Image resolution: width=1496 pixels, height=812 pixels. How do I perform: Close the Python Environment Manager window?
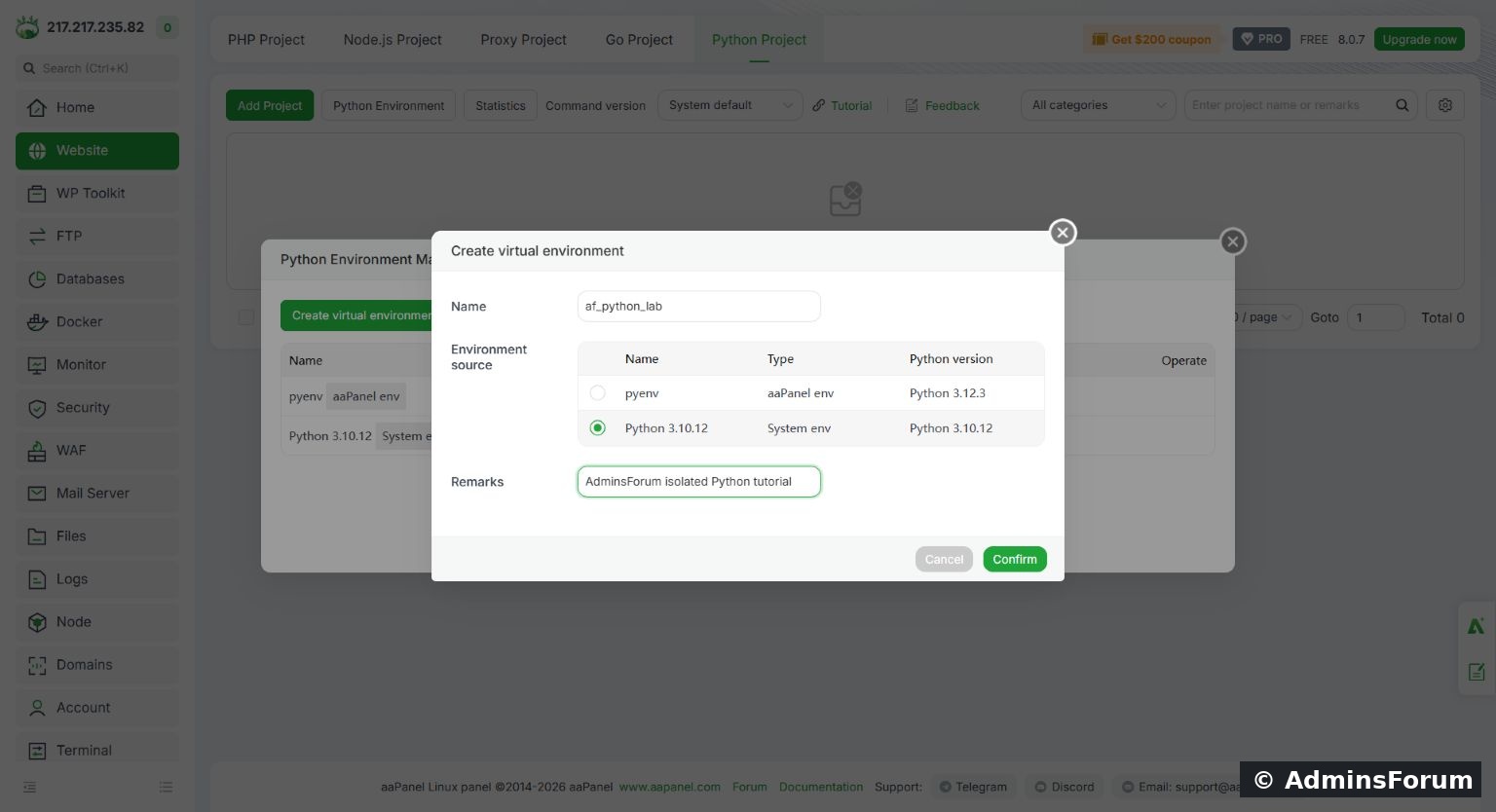(1233, 241)
